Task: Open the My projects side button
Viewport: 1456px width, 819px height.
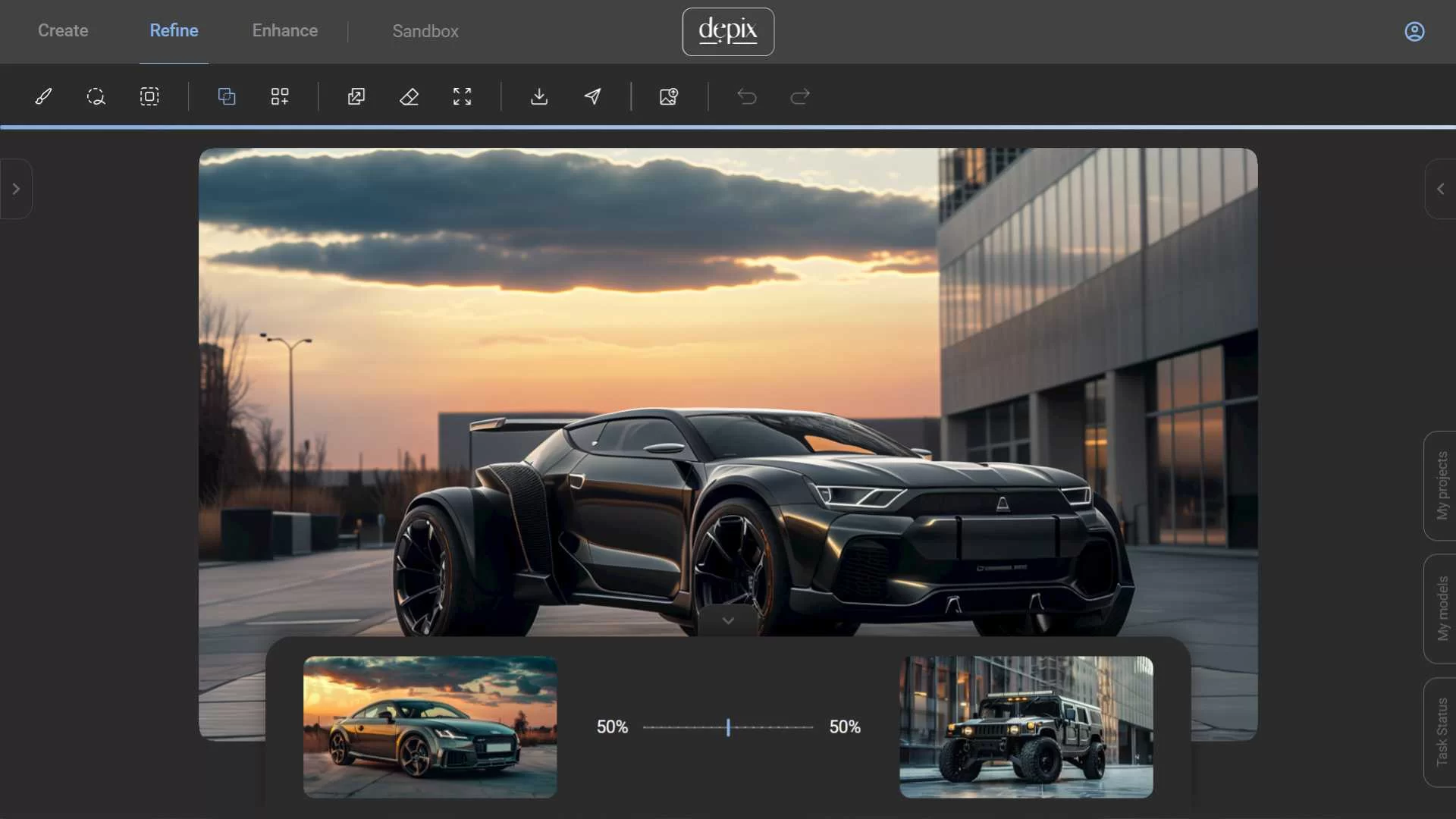Action: tap(1442, 485)
